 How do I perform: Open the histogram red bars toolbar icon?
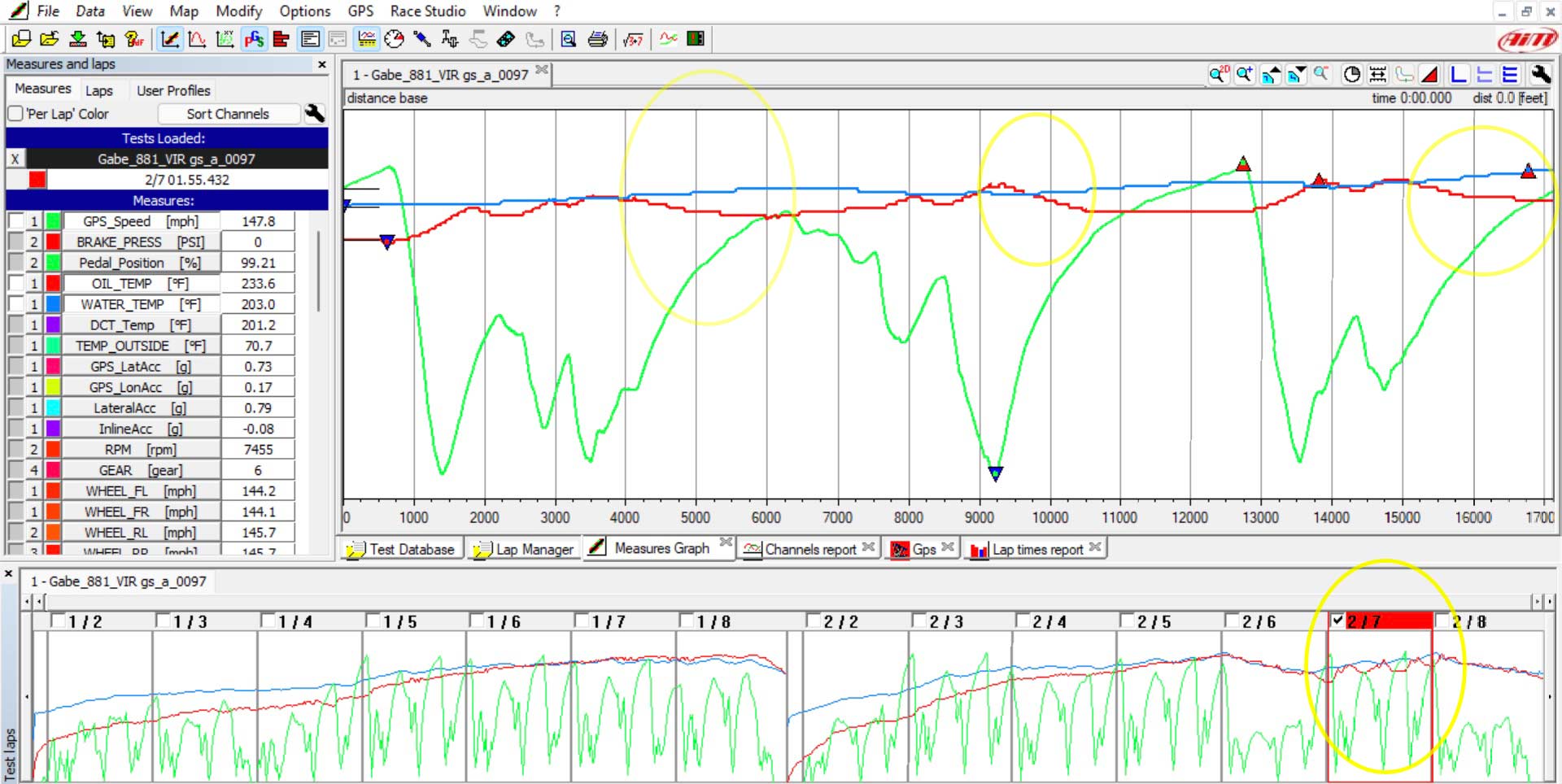tap(281, 39)
